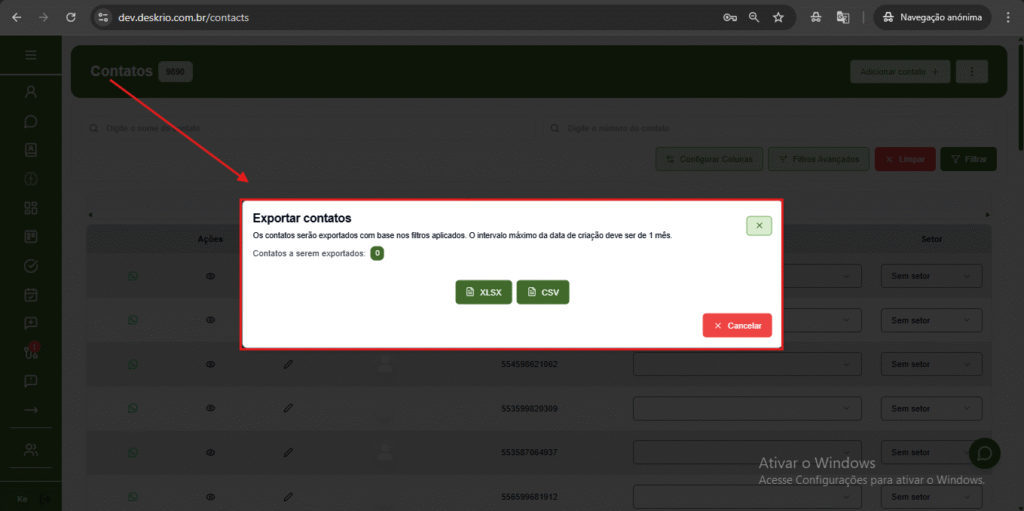Export contacts as XLSX file

(x=483, y=292)
